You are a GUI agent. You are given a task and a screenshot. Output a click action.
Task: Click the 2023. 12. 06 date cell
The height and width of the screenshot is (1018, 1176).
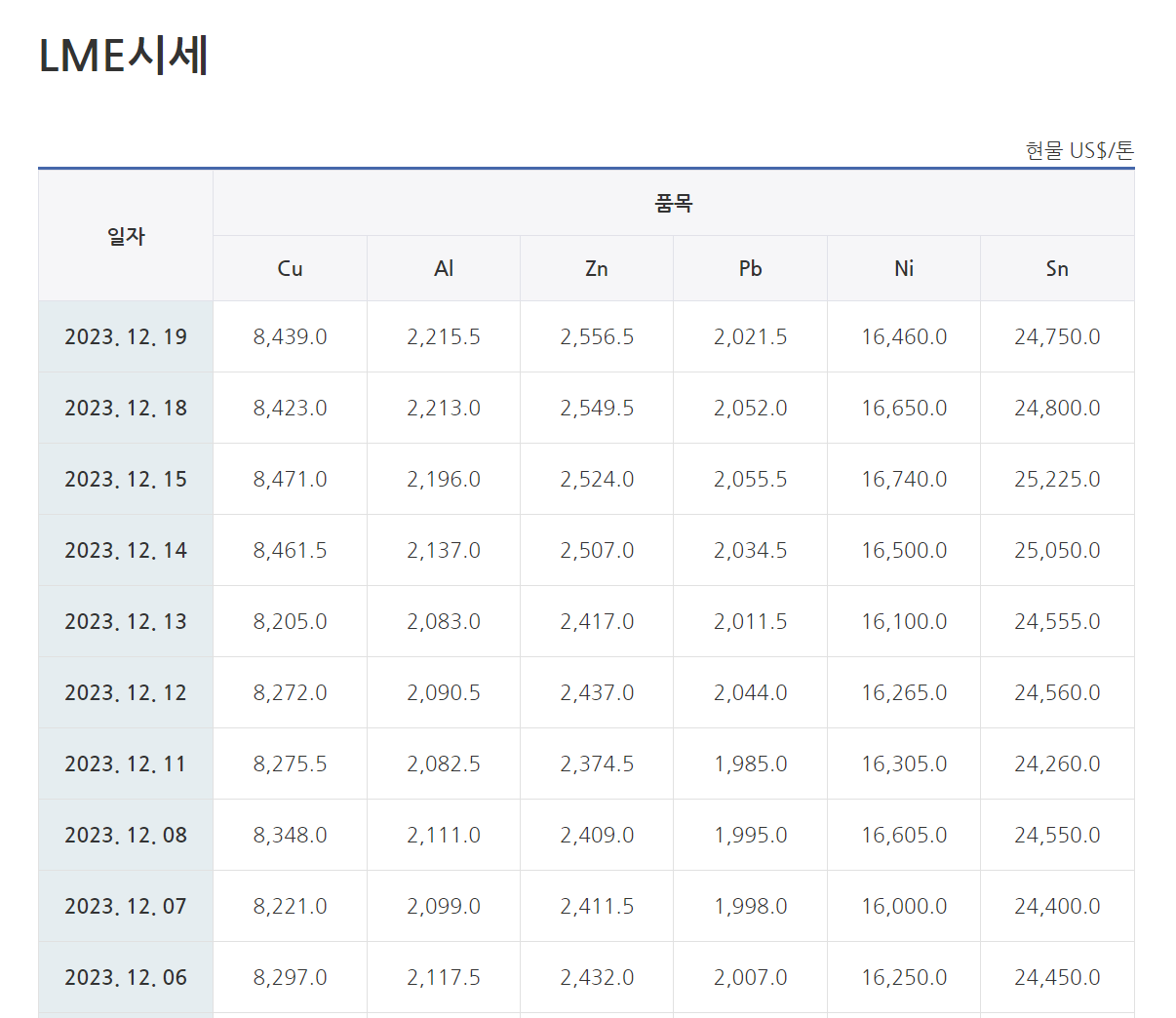pyautogui.click(x=126, y=977)
